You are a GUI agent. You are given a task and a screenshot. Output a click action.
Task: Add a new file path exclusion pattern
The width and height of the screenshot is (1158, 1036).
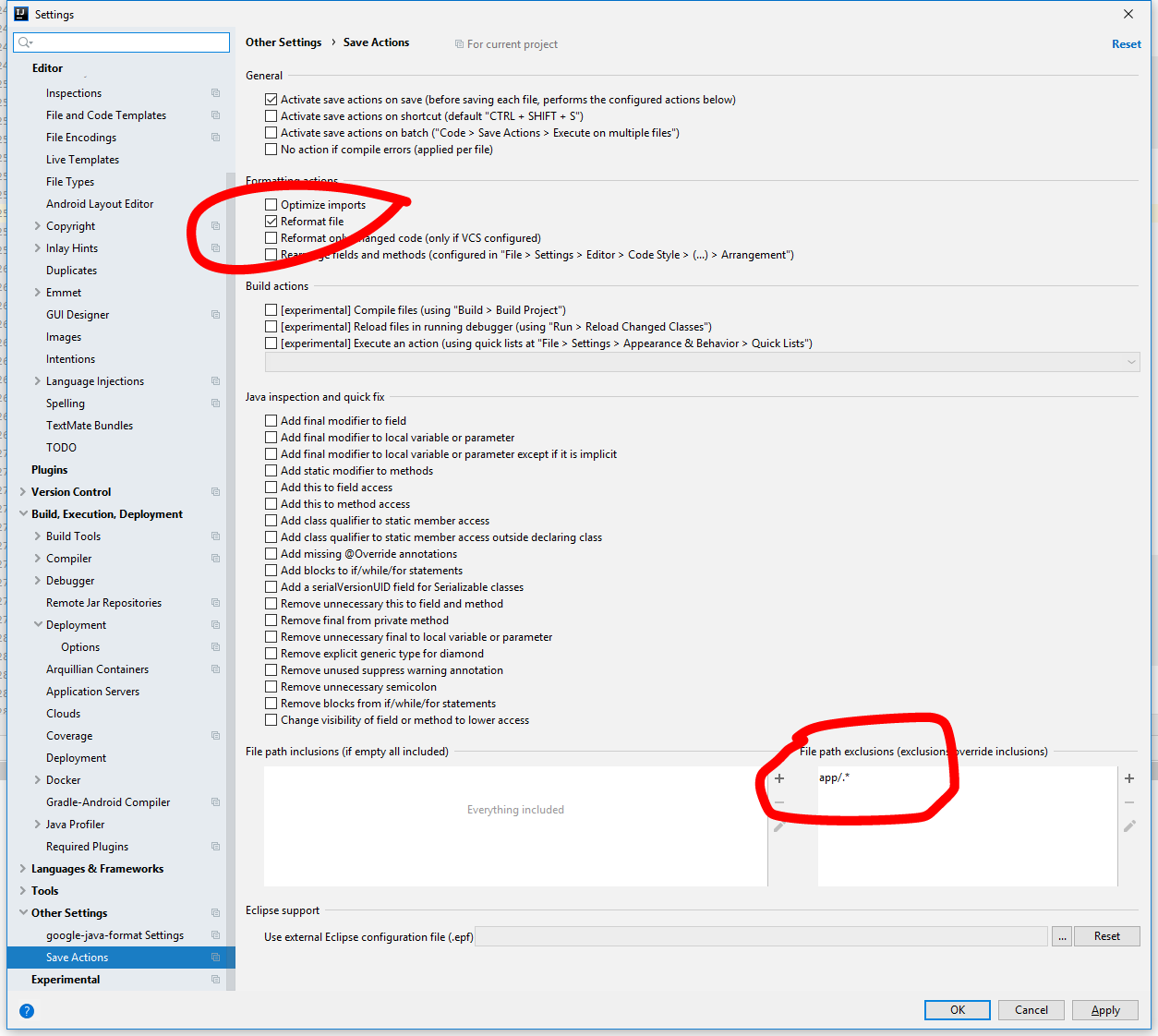click(1128, 778)
